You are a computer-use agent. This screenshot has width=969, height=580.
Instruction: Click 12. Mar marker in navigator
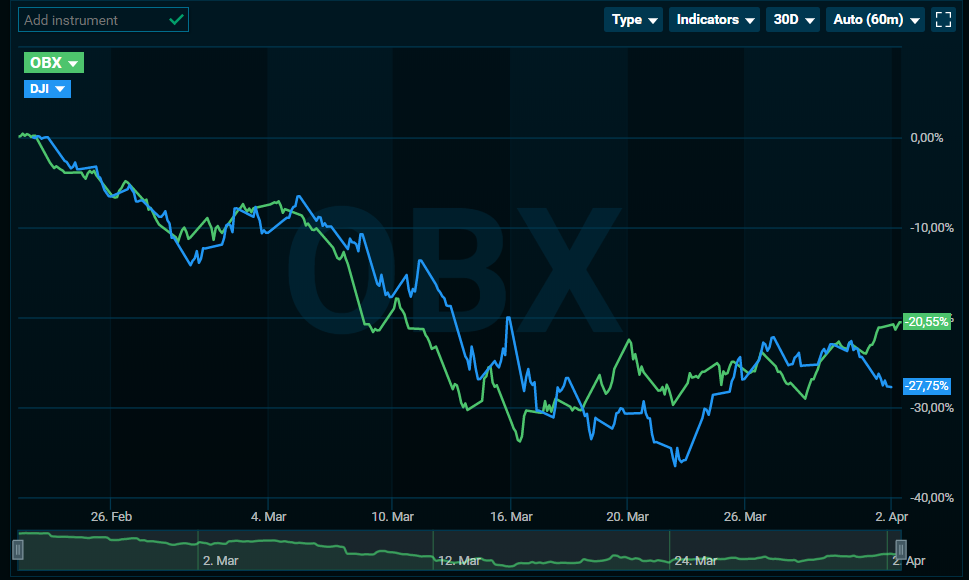(x=459, y=561)
